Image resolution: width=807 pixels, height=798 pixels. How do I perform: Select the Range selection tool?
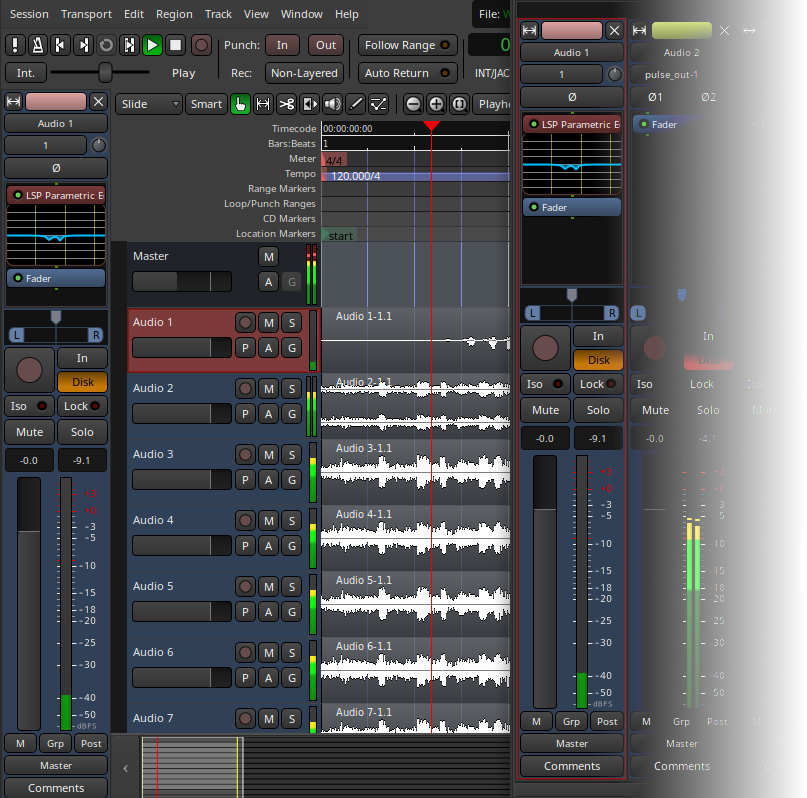pyautogui.click(x=263, y=104)
